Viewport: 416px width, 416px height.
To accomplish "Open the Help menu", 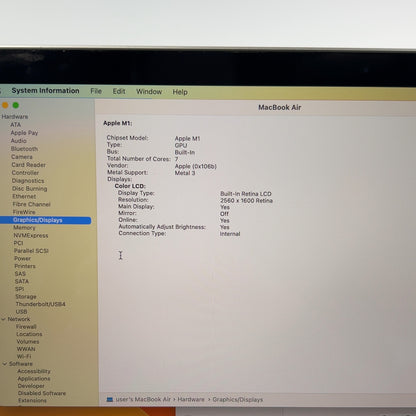I will [180, 92].
